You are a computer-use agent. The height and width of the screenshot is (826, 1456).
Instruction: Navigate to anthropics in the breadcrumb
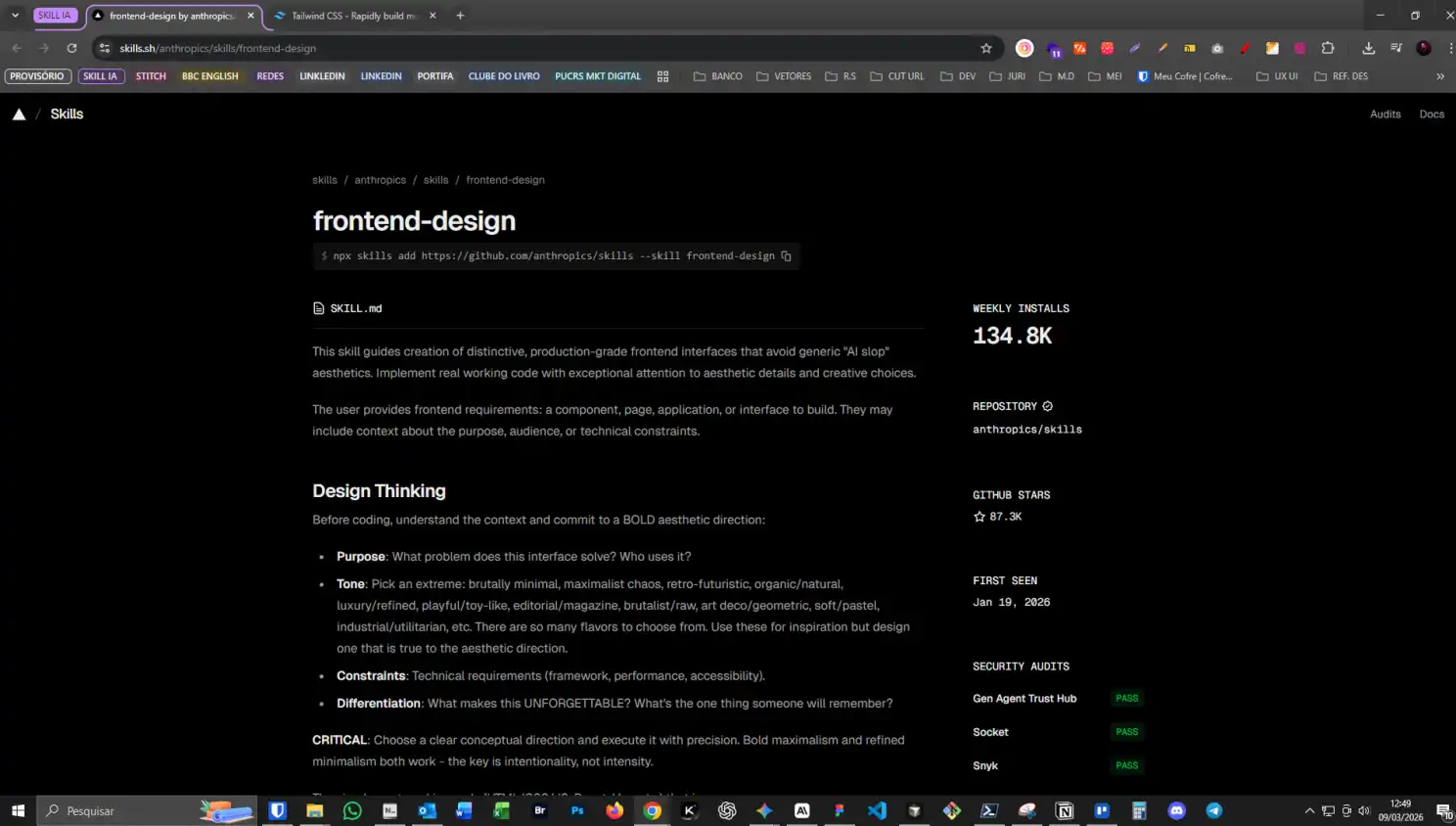click(x=380, y=180)
